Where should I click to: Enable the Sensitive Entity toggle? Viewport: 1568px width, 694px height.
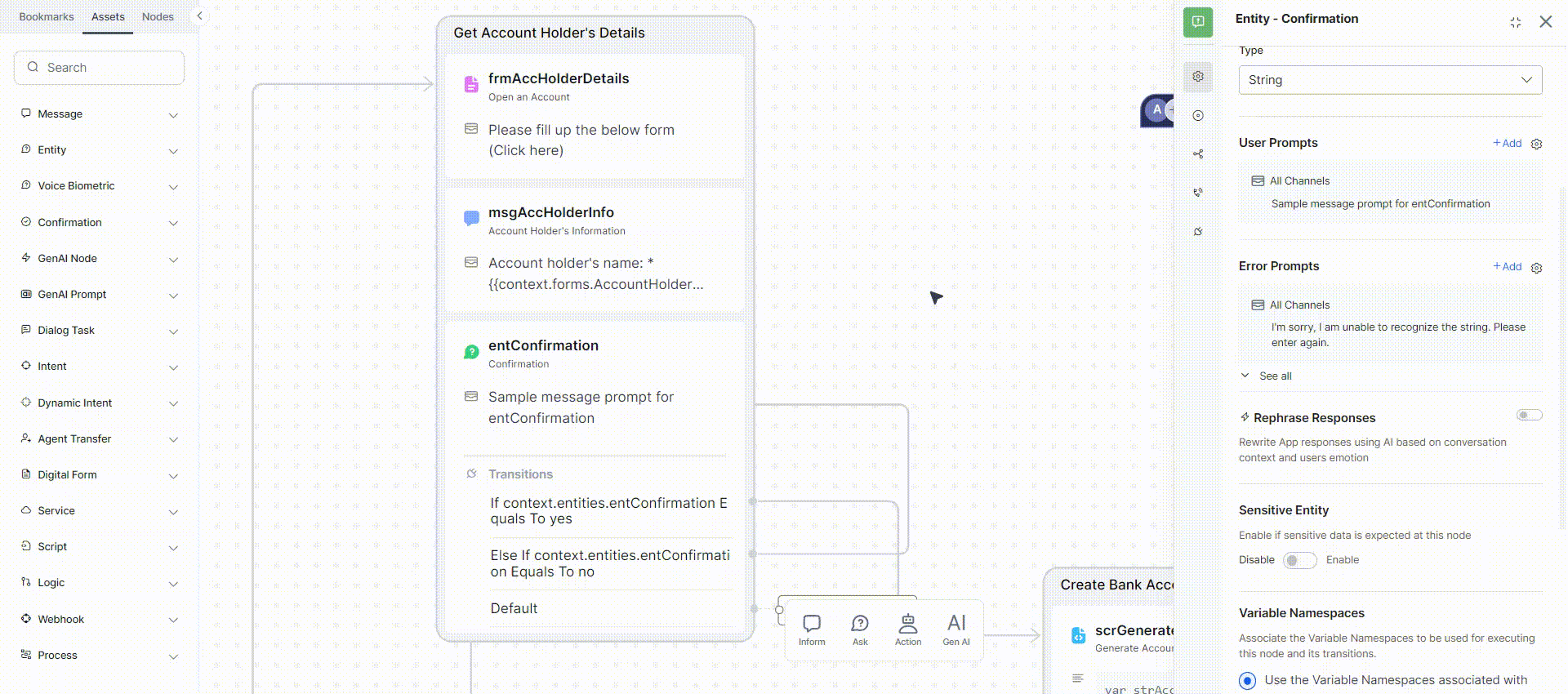[1299, 560]
